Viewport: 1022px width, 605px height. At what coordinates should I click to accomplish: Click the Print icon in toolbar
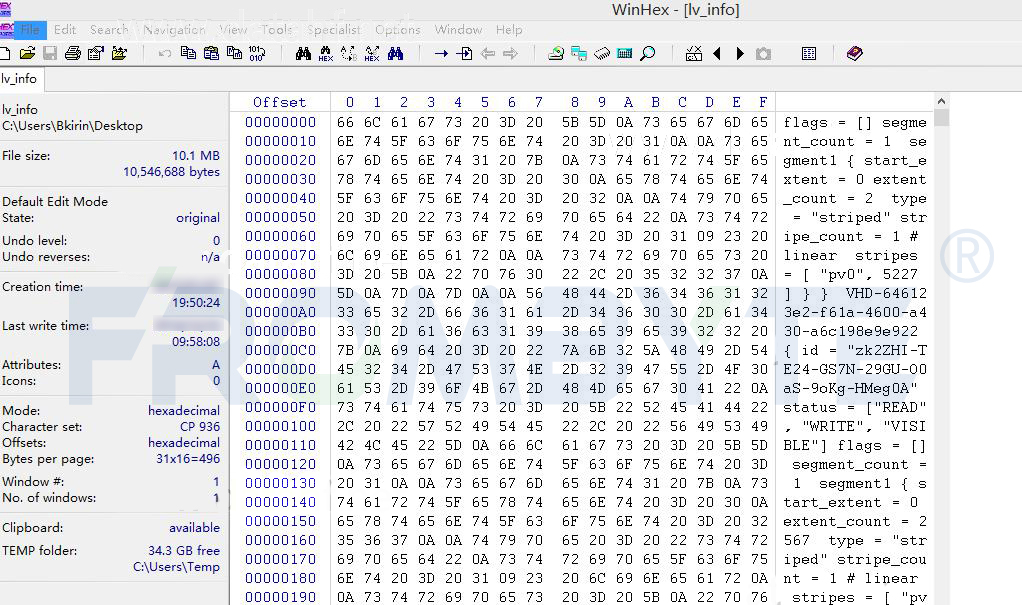pyautogui.click(x=72, y=53)
